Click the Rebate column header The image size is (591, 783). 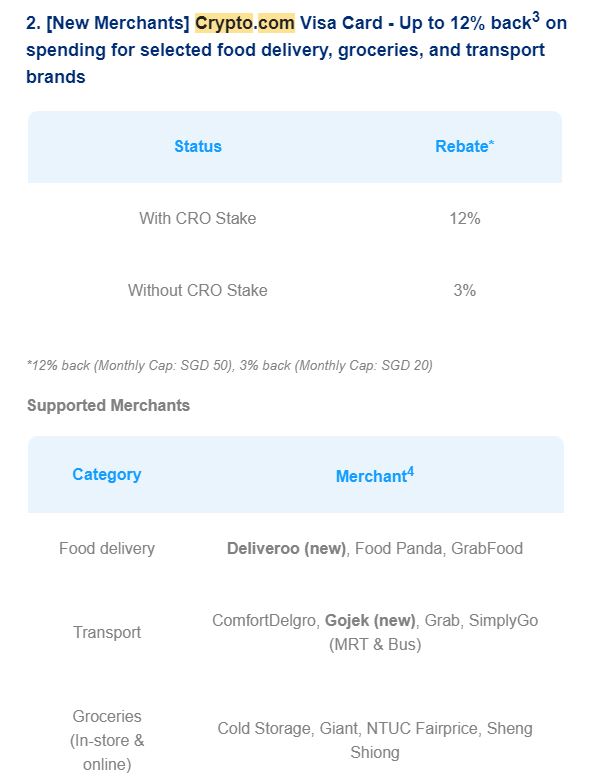(461, 146)
